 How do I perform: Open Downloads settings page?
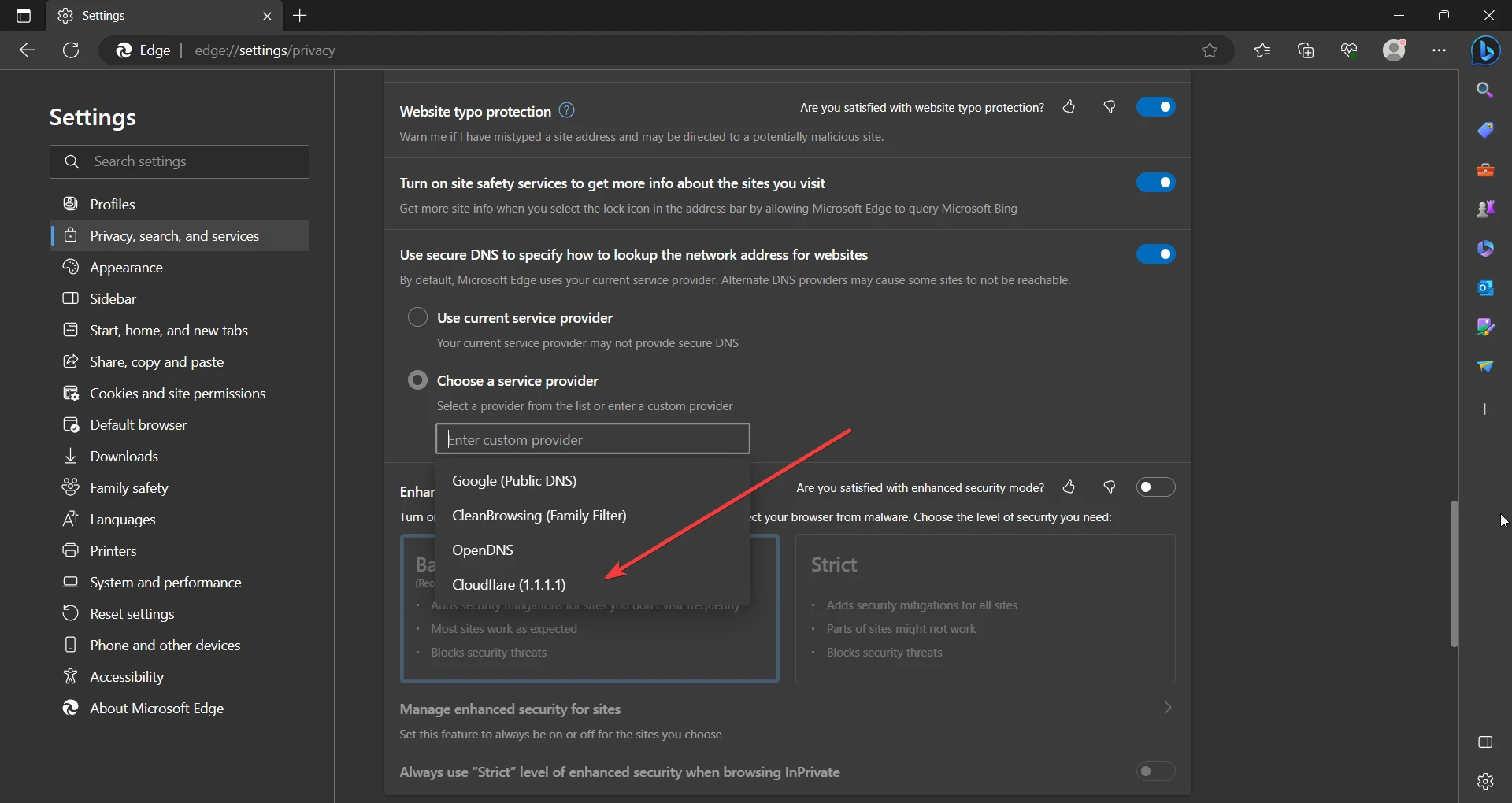point(180,456)
